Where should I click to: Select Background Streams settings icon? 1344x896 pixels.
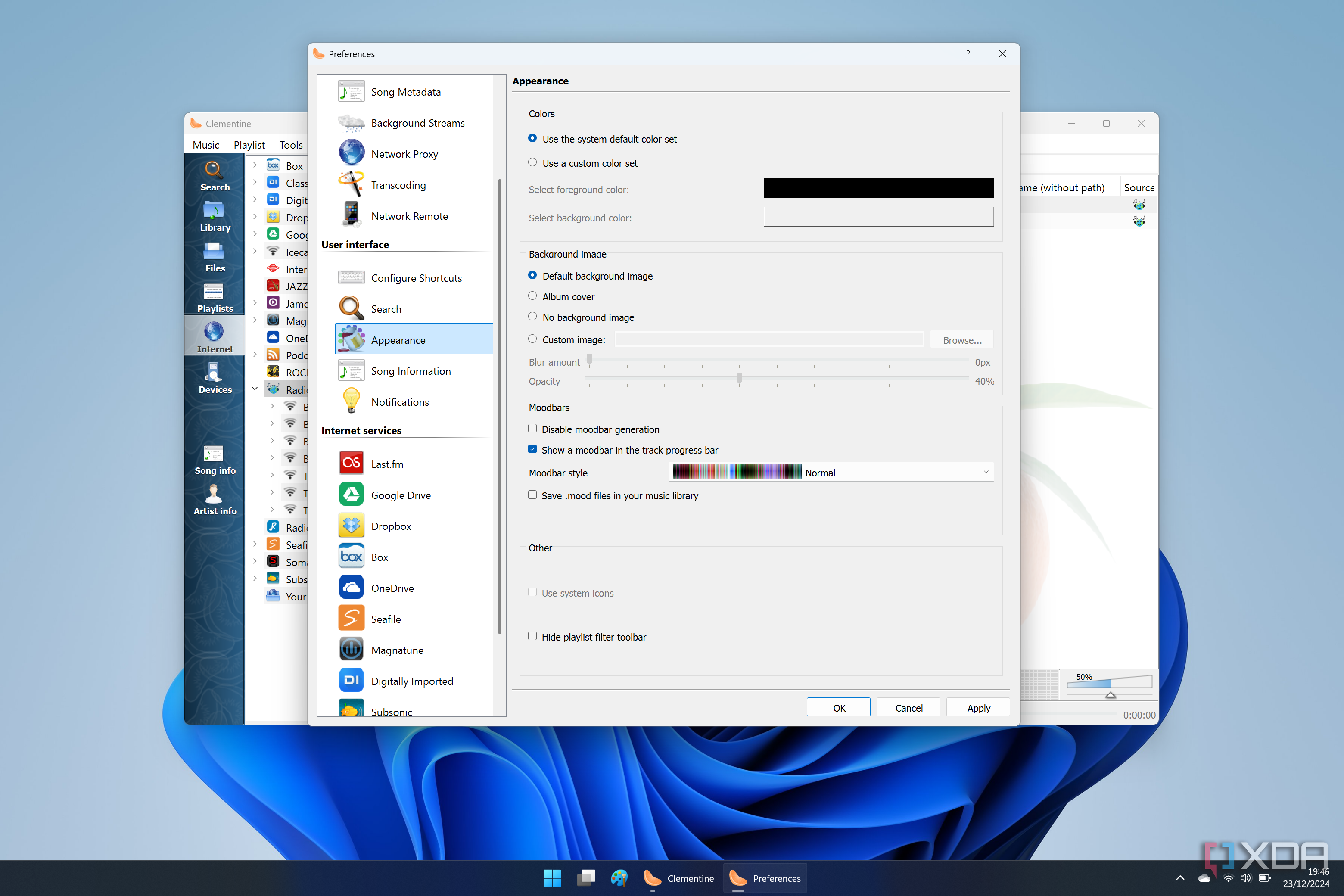[351, 123]
